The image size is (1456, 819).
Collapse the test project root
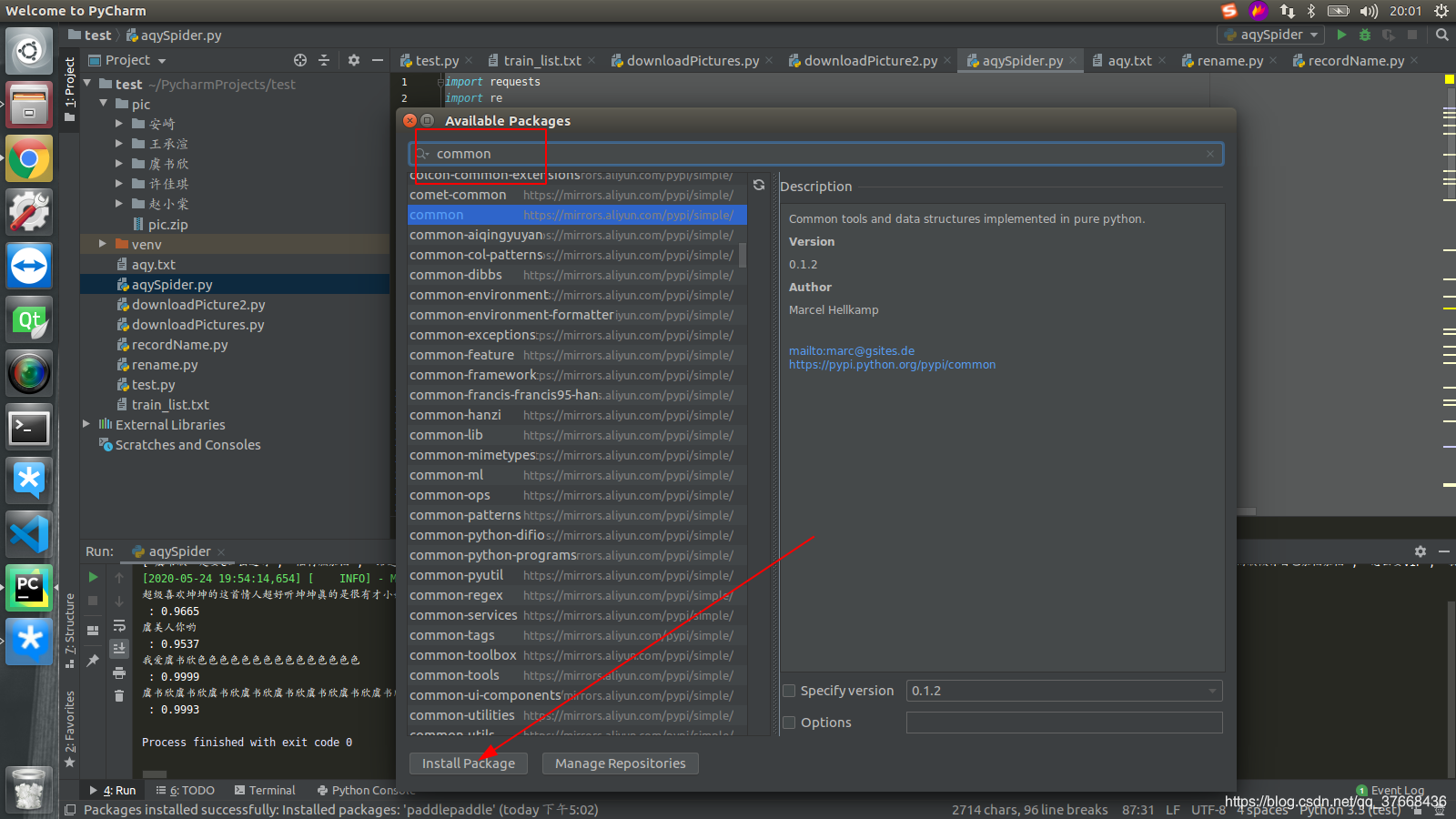click(x=87, y=84)
